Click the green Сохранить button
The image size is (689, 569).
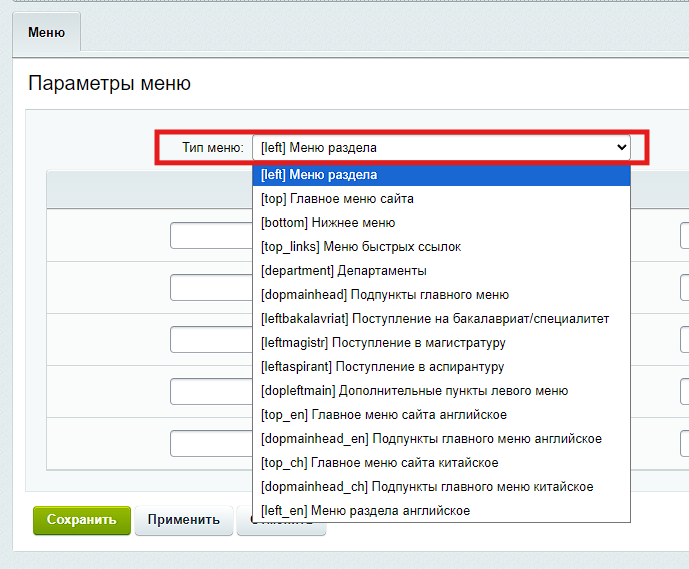[x=82, y=520]
